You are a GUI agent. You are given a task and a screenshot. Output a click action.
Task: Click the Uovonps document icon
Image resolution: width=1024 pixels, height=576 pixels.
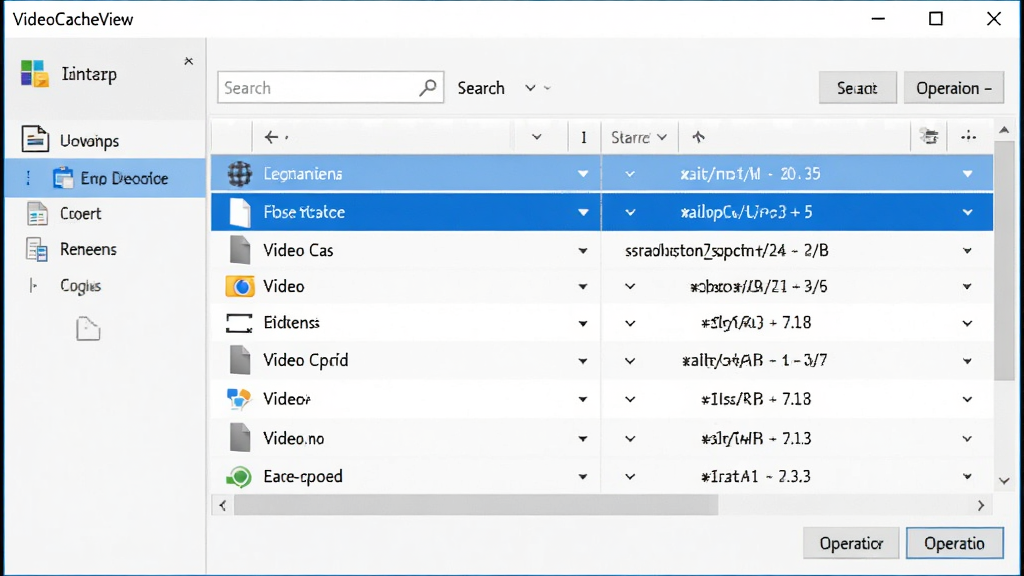[35, 139]
